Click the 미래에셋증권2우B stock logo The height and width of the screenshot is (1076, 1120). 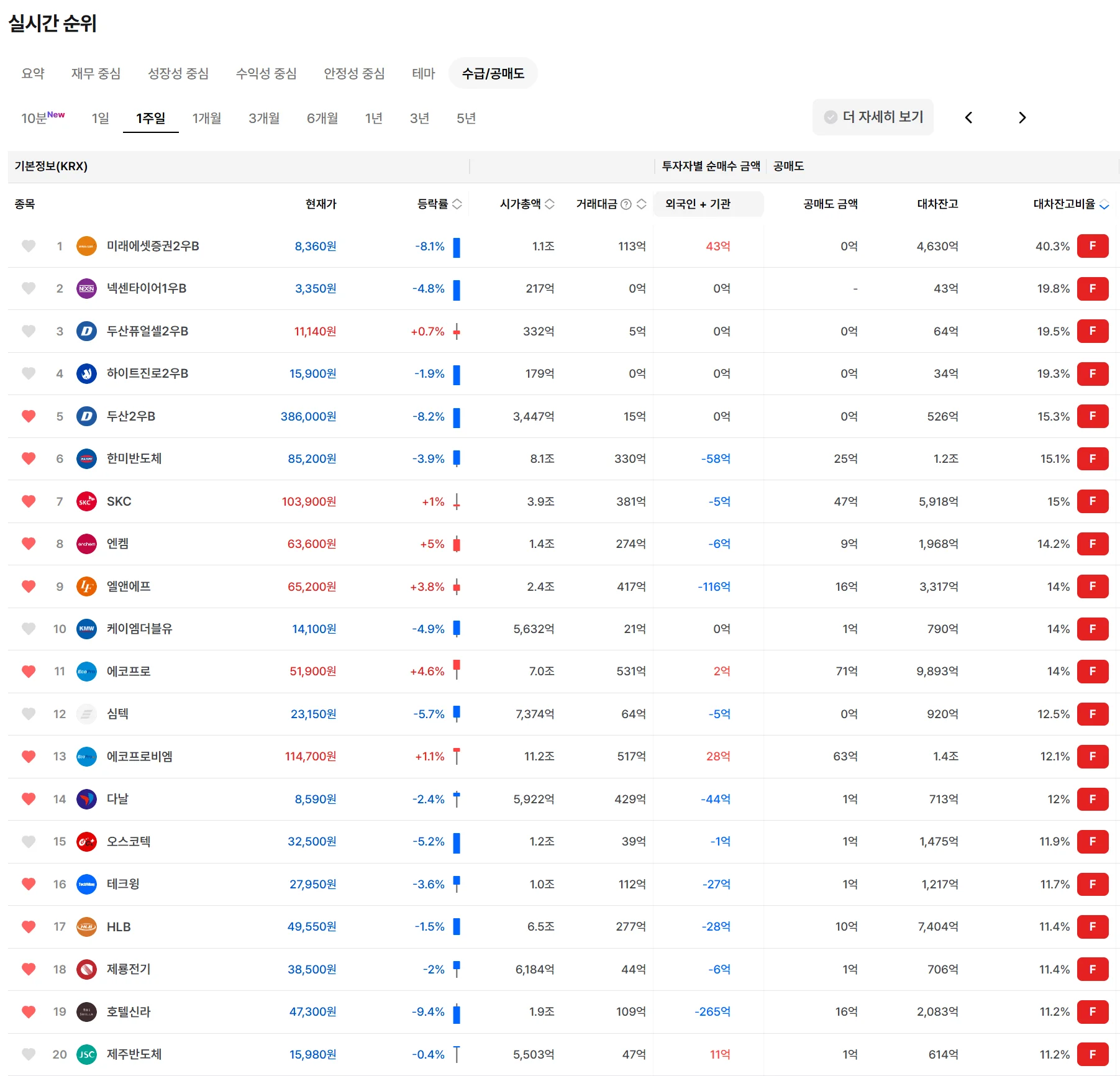click(86, 246)
